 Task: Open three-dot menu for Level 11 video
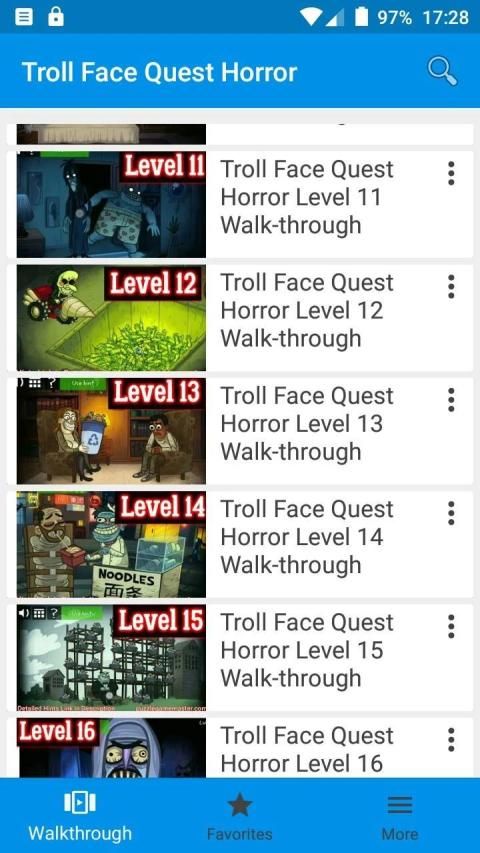451,174
